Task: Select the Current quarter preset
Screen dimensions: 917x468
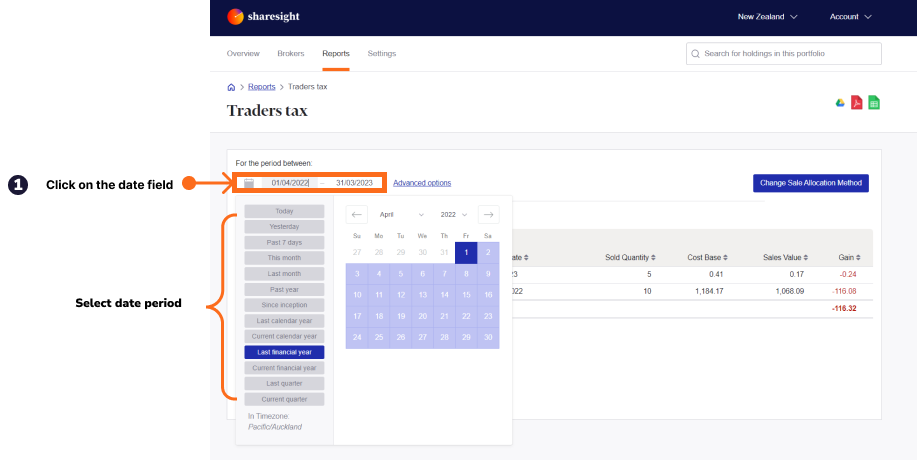Action: coord(284,400)
